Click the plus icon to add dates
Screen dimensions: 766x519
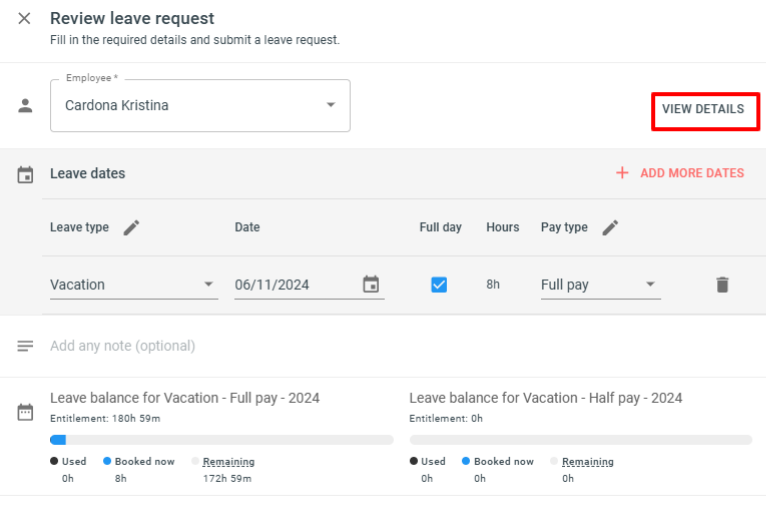pos(622,173)
